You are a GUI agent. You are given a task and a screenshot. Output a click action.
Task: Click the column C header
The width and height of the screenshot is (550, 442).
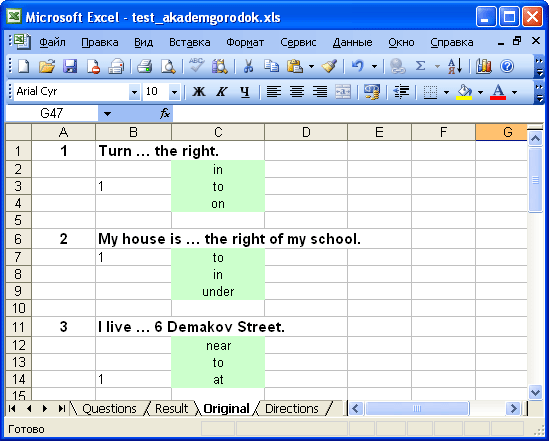(x=218, y=132)
